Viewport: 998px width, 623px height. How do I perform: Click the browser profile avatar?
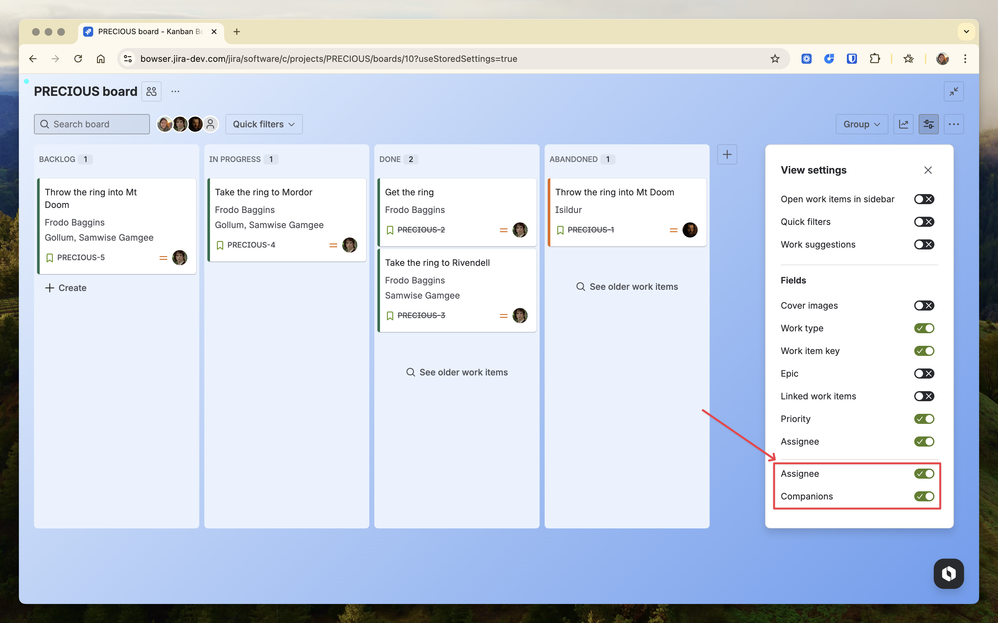(x=942, y=59)
